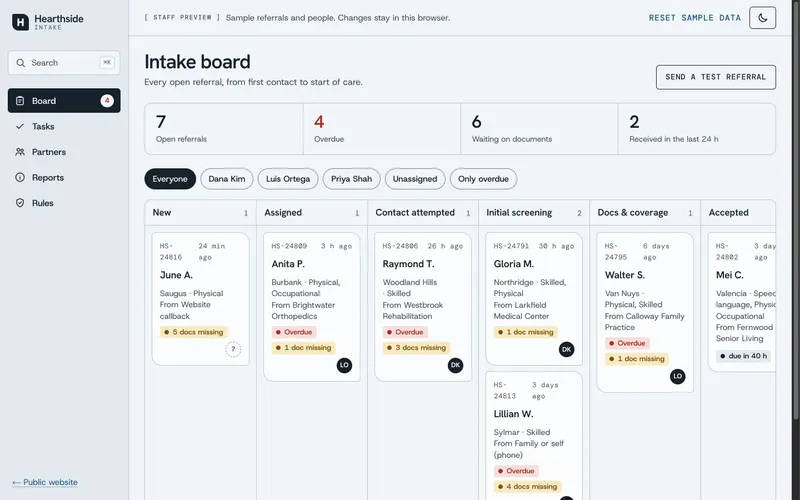Open the Anita P. referral card
Viewport: 800px width, 500px height.
tap(312, 307)
